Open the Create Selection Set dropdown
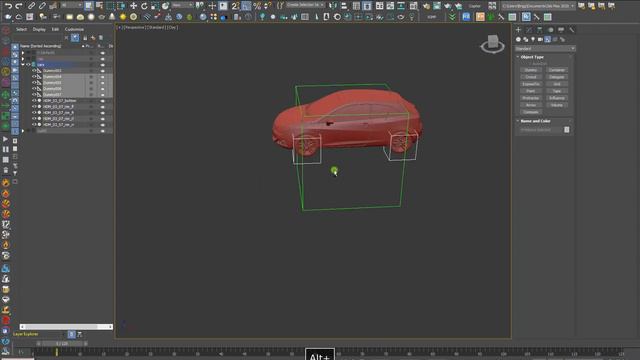The width and height of the screenshot is (640, 360). (305, 5)
